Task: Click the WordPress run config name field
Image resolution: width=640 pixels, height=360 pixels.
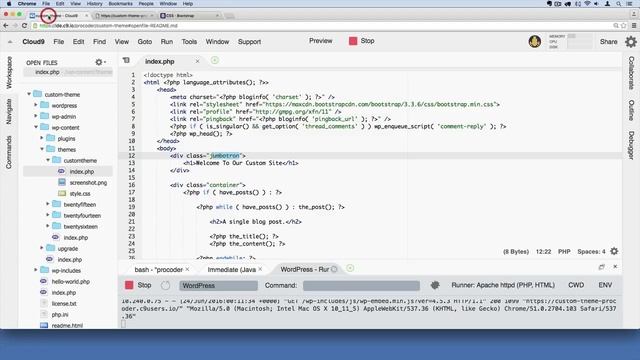Action: coord(218,285)
